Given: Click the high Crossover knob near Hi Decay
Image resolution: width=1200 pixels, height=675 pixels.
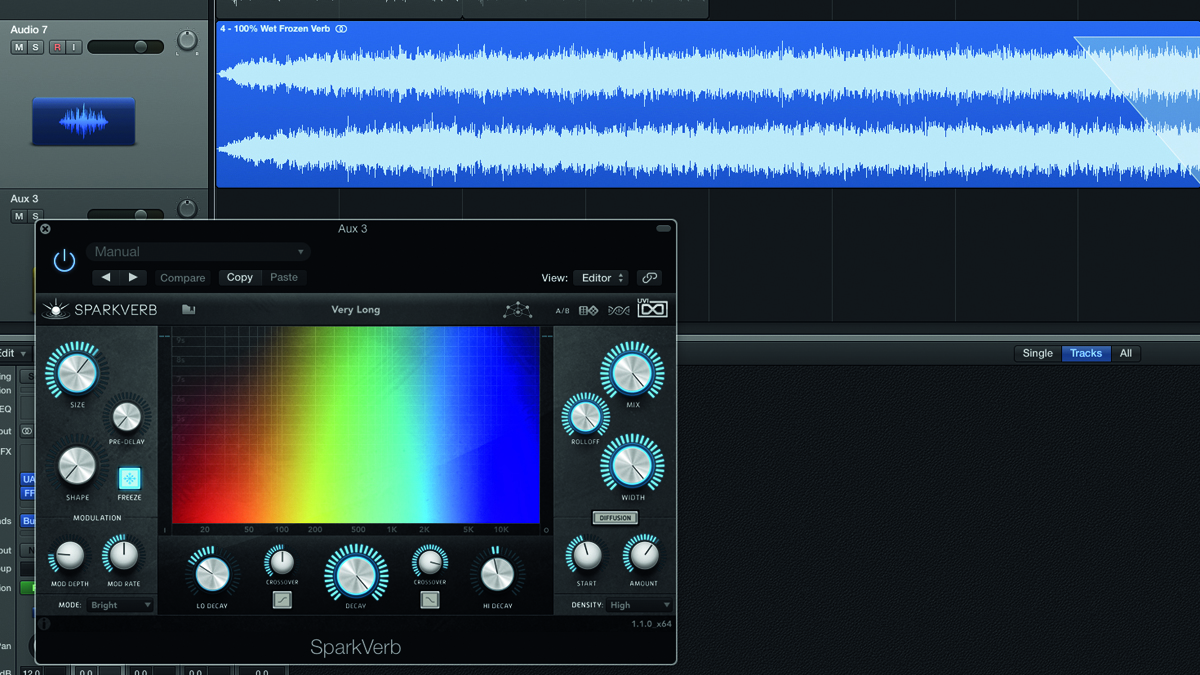Looking at the screenshot, I should (x=429, y=562).
